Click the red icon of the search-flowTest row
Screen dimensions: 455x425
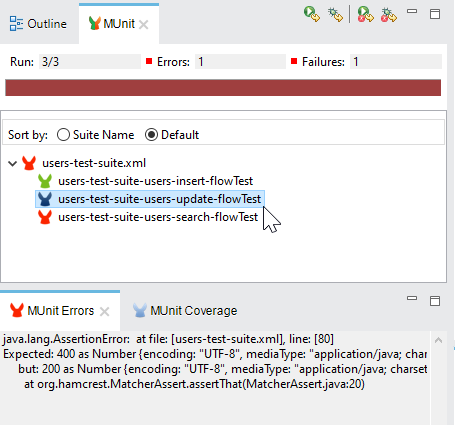[45, 217]
